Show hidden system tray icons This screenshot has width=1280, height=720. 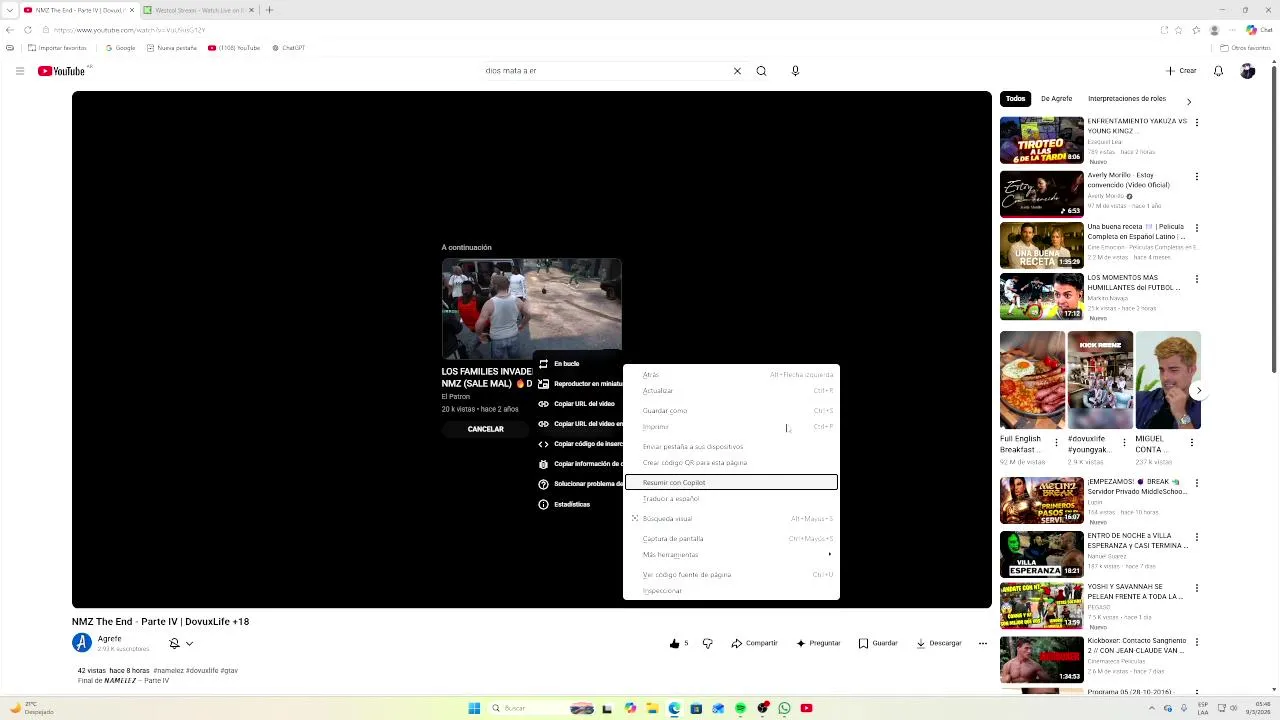pos(1151,708)
